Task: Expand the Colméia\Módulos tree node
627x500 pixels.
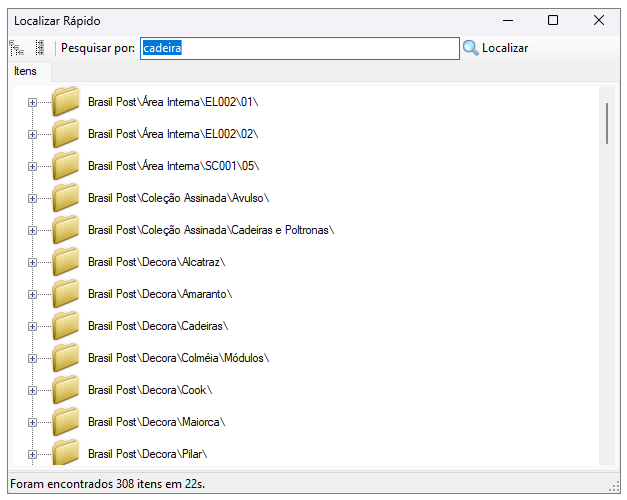Action: tap(32, 358)
